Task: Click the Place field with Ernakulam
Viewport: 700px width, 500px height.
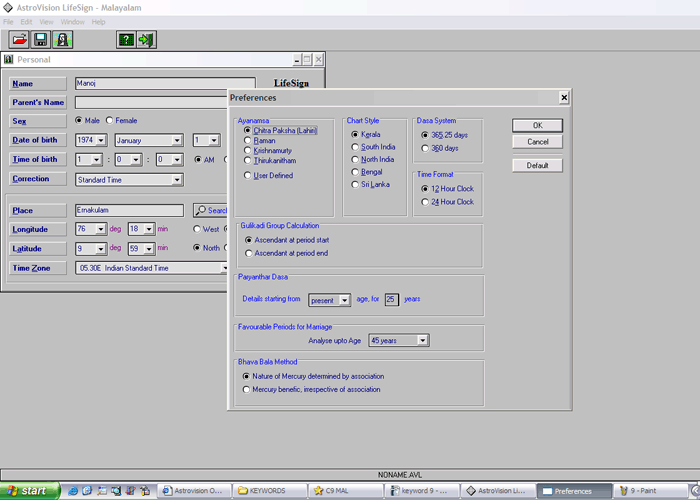Action: (129, 210)
